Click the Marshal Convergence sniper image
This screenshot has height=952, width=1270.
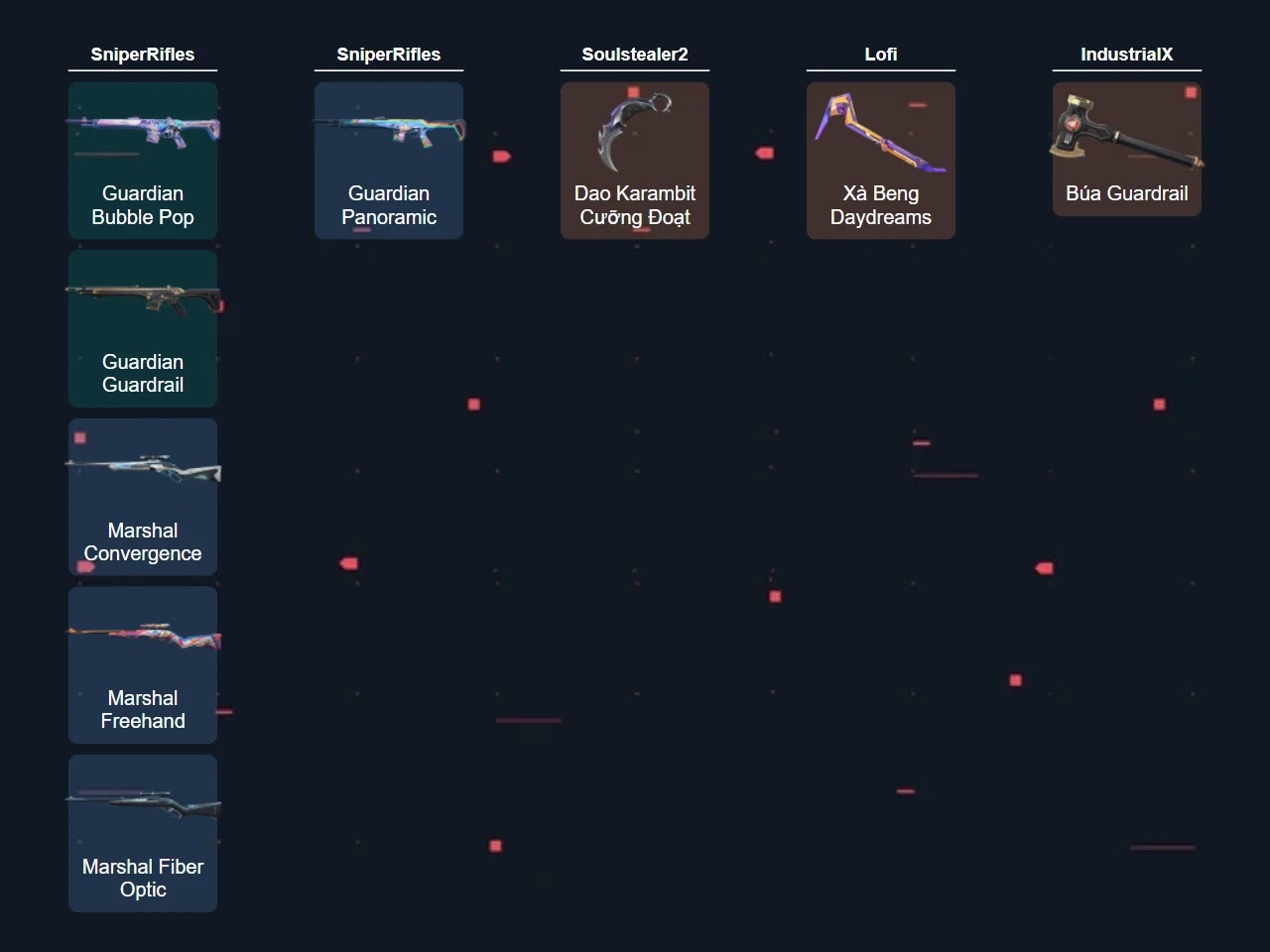143,467
